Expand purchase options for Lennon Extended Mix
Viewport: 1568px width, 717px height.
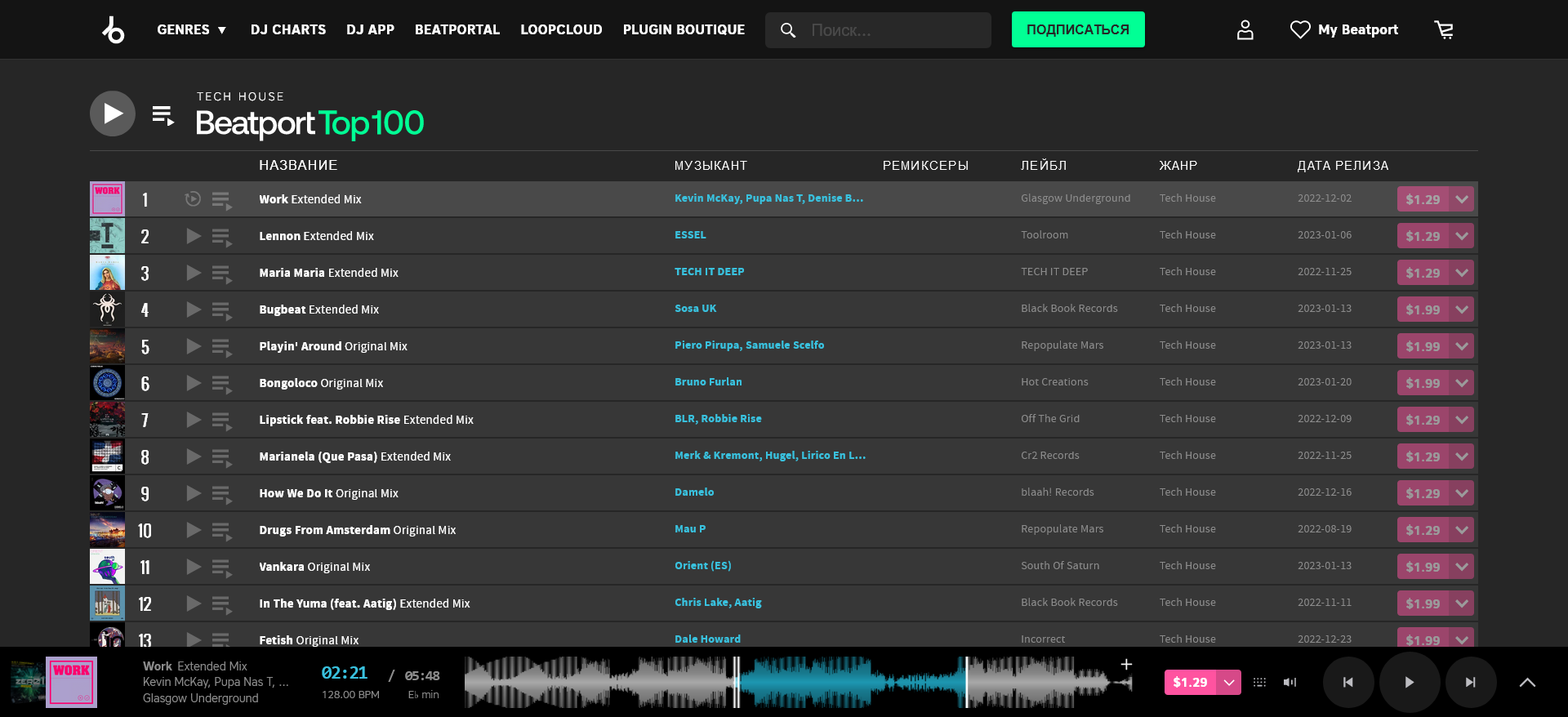coord(1462,236)
